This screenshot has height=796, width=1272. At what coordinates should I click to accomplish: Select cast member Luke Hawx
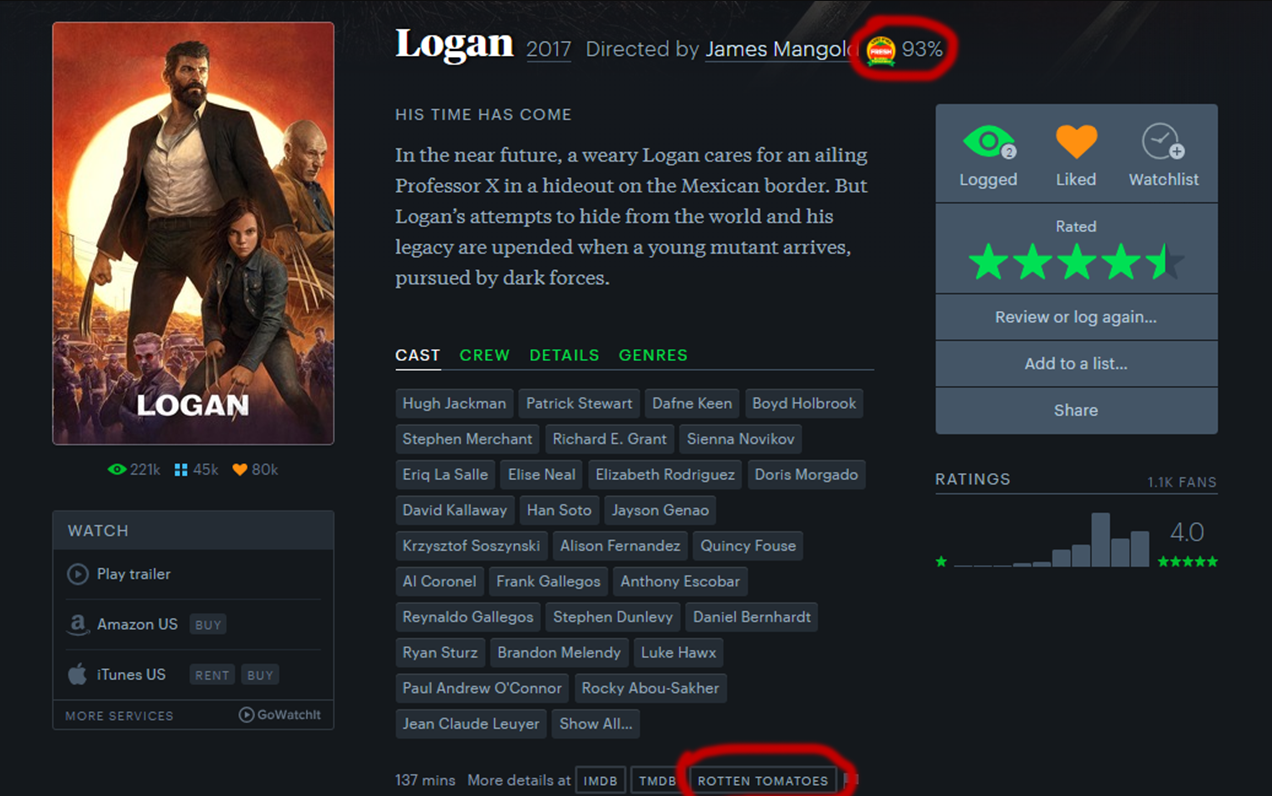[678, 652]
